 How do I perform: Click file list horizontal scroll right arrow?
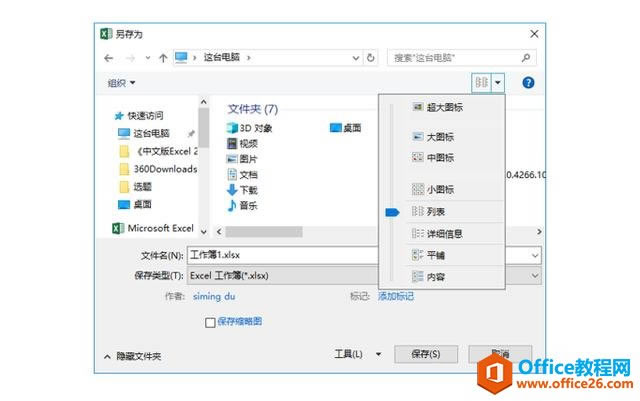pos(539,232)
